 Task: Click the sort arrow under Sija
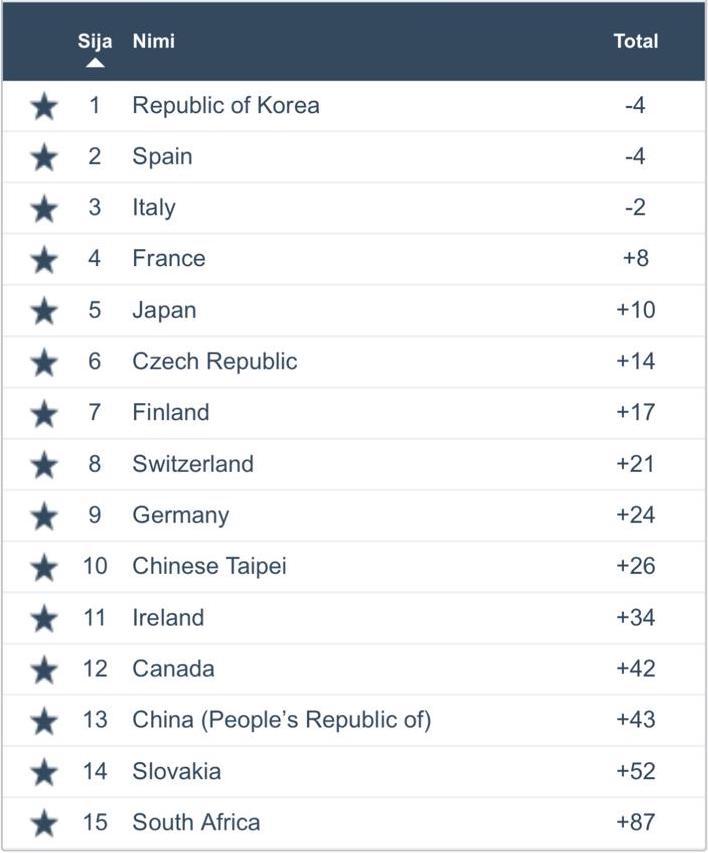tap(95, 63)
